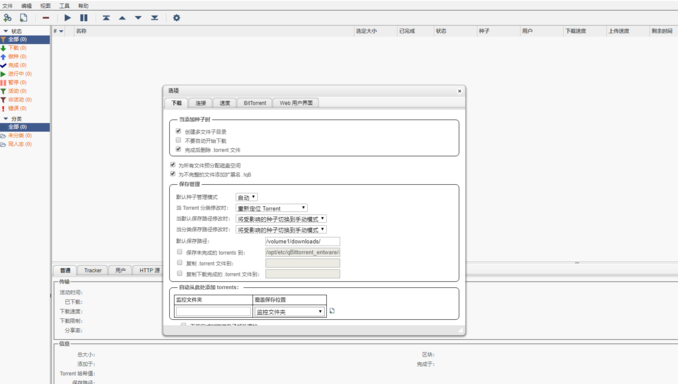This screenshot has width=678, height=384.
Task: Click the add torrent file toolbar icon
Action: click(x=24, y=18)
